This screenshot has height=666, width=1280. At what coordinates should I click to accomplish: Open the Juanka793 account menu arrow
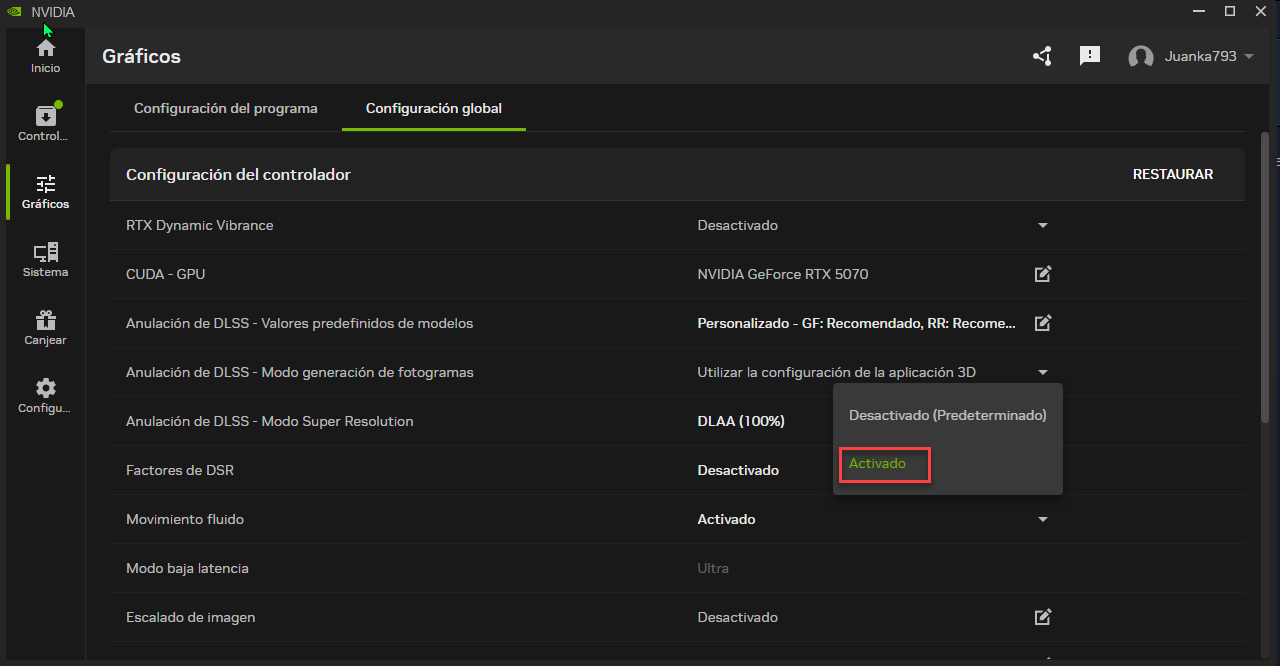point(1248,57)
